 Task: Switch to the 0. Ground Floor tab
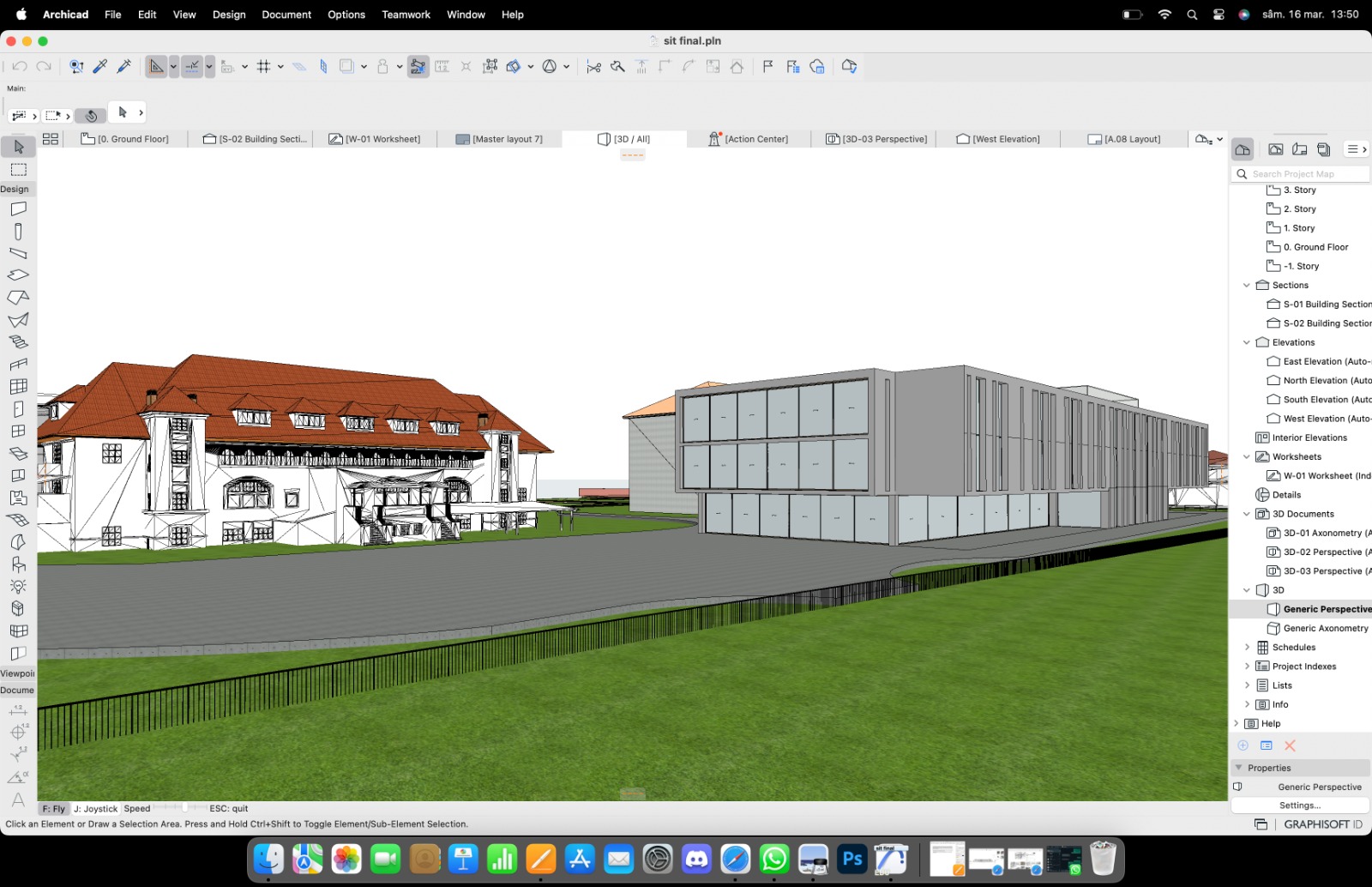point(125,139)
